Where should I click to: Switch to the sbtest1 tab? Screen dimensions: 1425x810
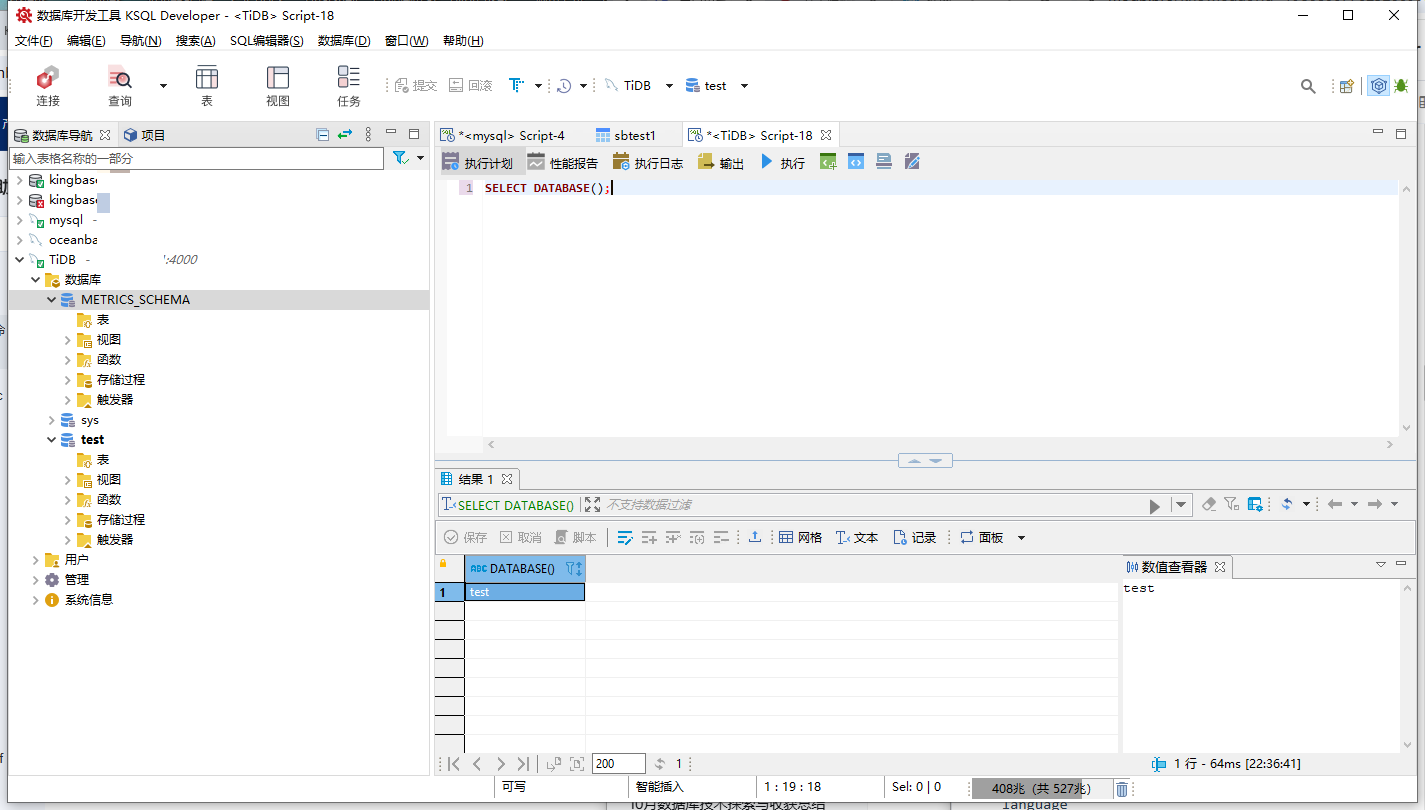(x=626, y=135)
